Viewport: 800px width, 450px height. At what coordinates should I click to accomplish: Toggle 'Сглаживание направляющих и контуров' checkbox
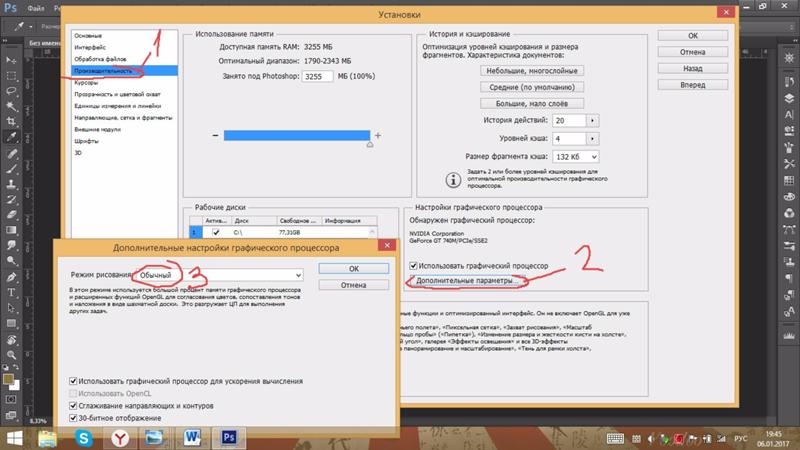click(x=73, y=406)
